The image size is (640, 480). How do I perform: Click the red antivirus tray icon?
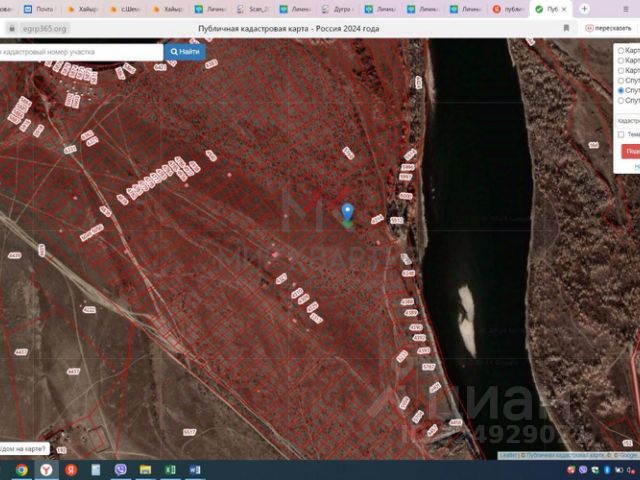[571, 470]
